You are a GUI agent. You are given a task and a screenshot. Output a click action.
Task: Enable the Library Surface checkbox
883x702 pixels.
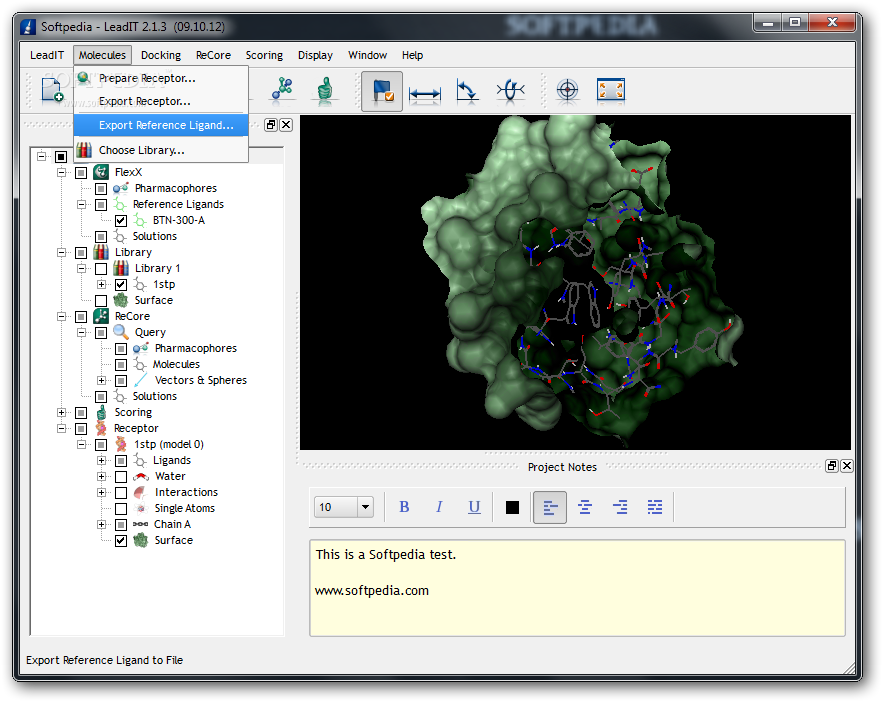(x=101, y=301)
